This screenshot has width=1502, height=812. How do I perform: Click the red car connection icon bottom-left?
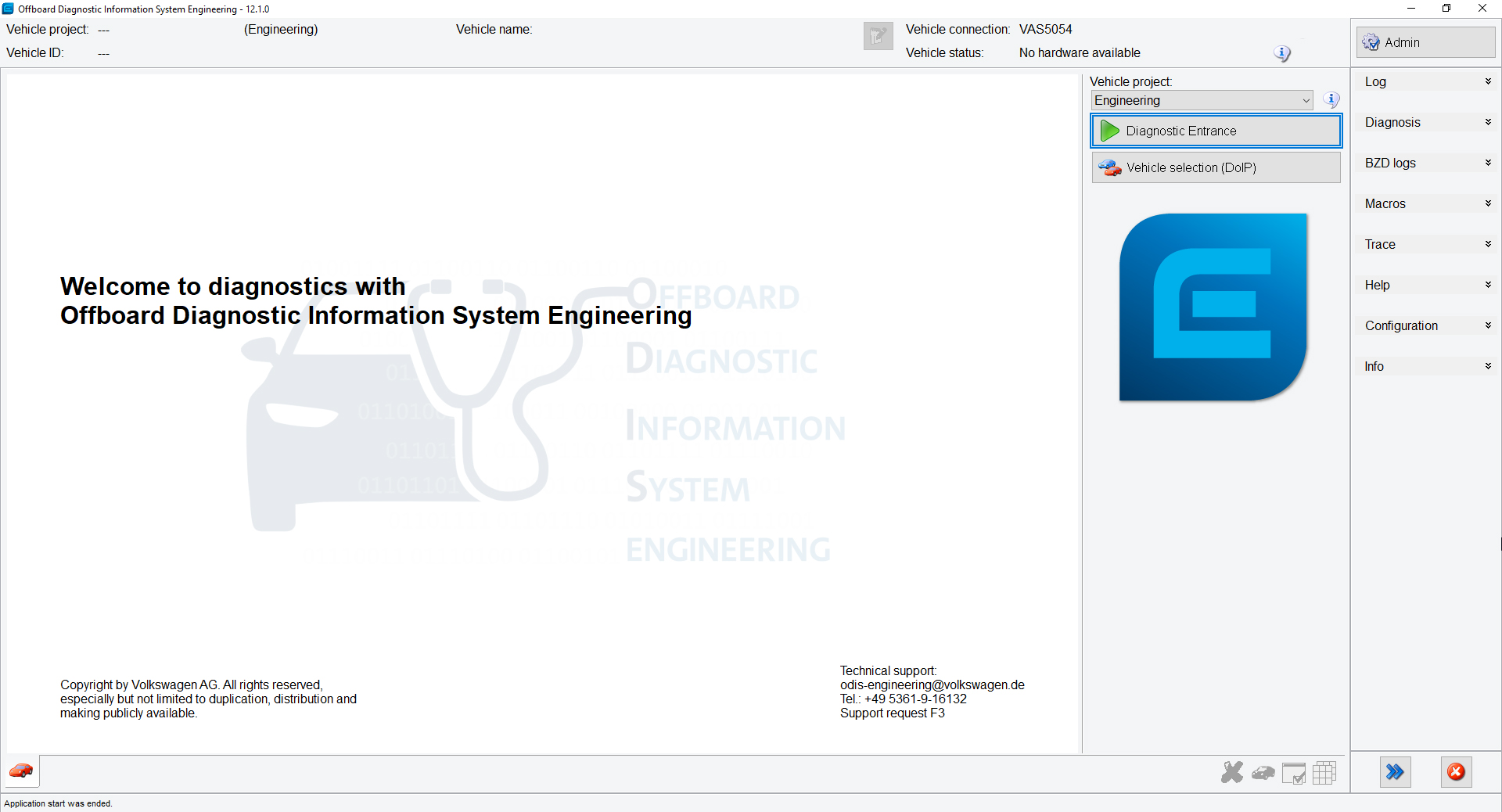(20, 771)
